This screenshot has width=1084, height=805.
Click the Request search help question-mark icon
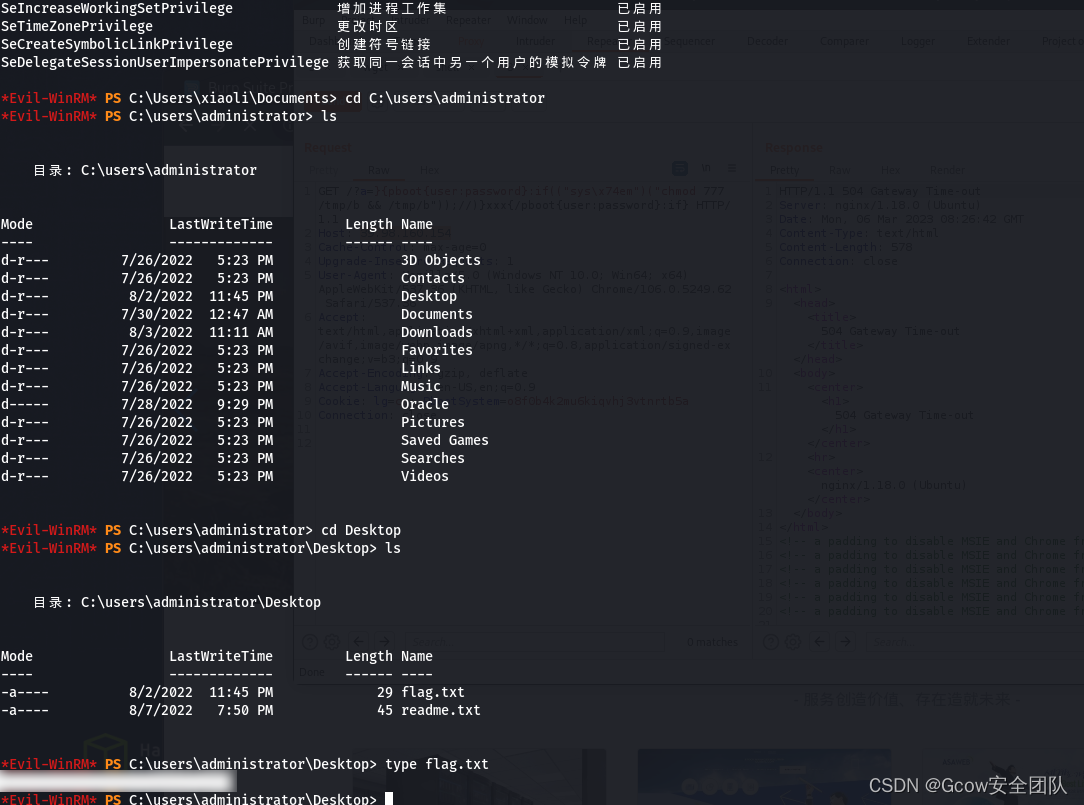310,642
